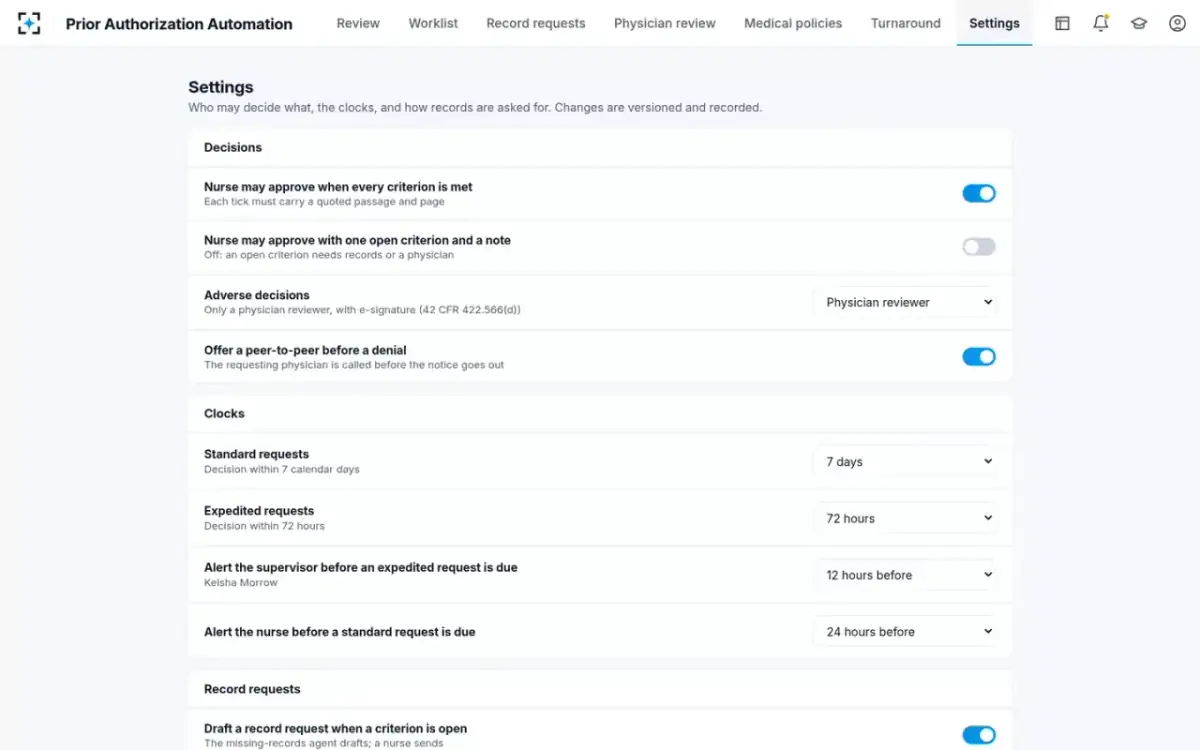Screen dimensions: 1200x750
Task: Click the 'Standard requests' setting label
Action: click(256, 454)
